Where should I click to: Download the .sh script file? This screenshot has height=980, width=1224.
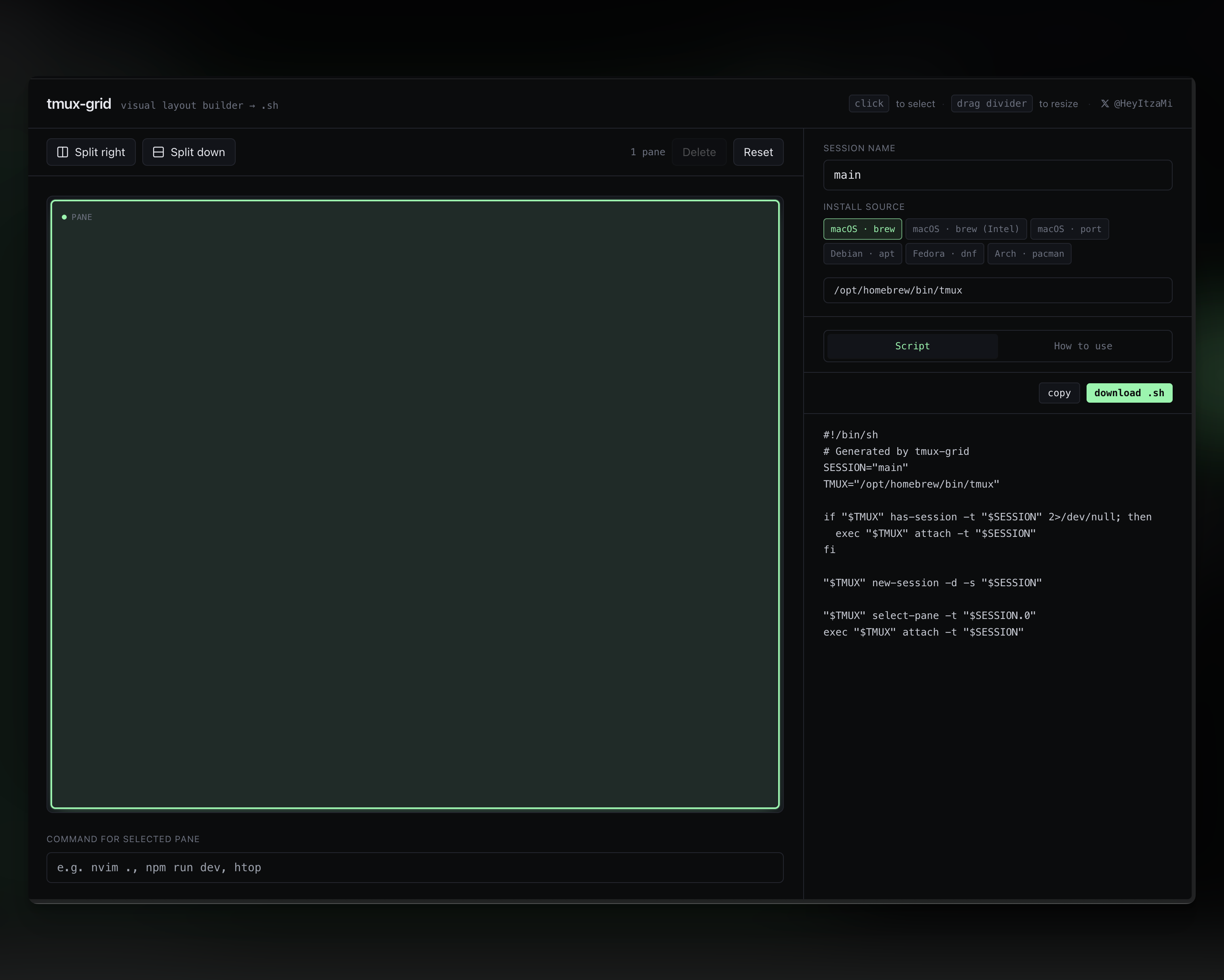(1129, 392)
